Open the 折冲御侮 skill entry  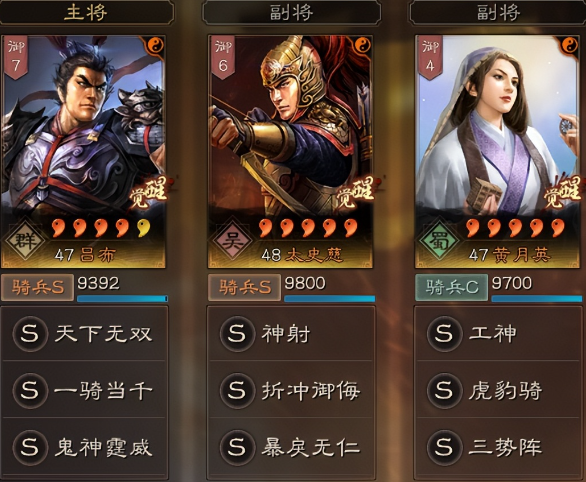point(292,390)
